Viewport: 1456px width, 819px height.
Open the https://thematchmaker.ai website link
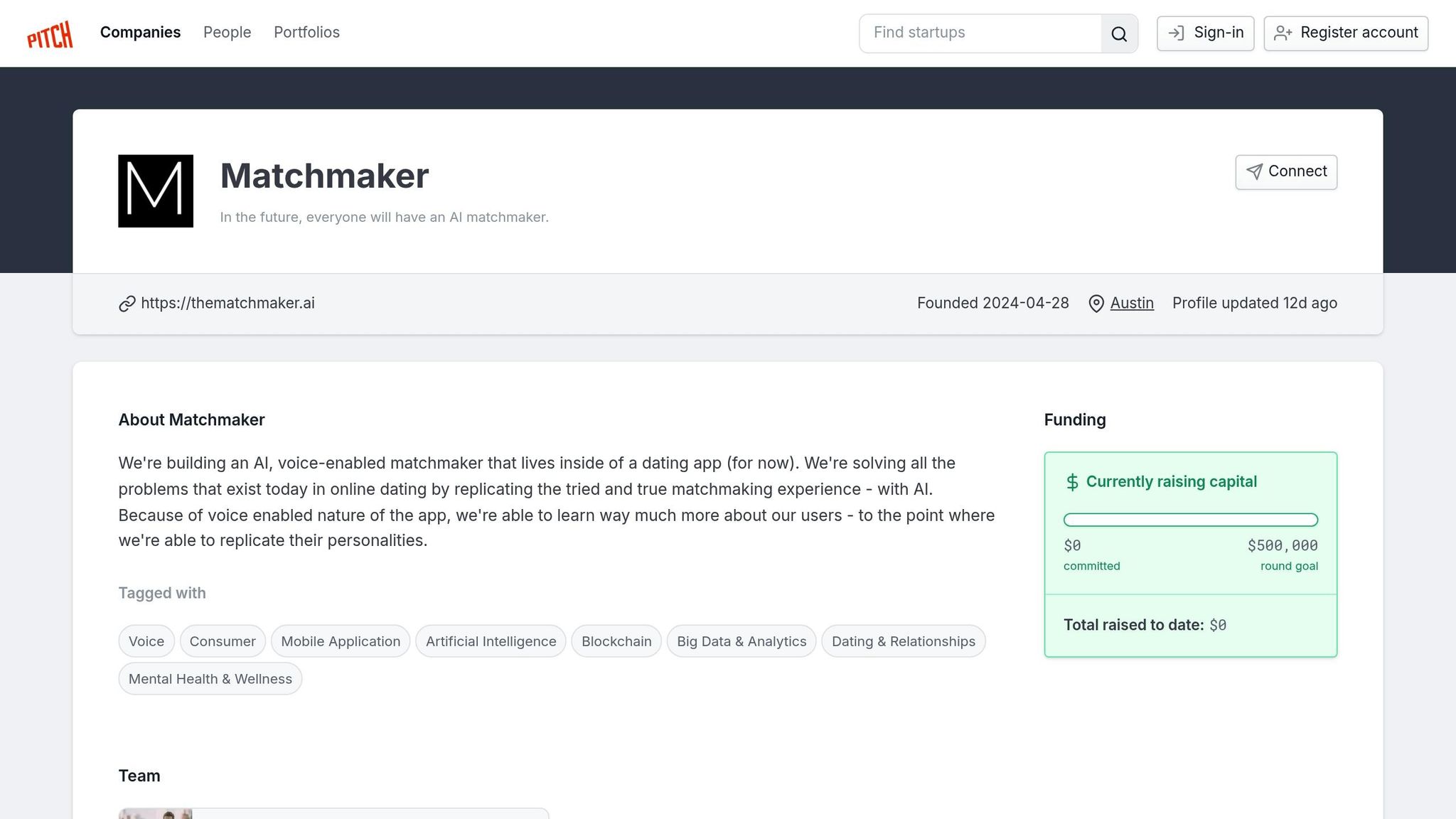pos(227,304)
